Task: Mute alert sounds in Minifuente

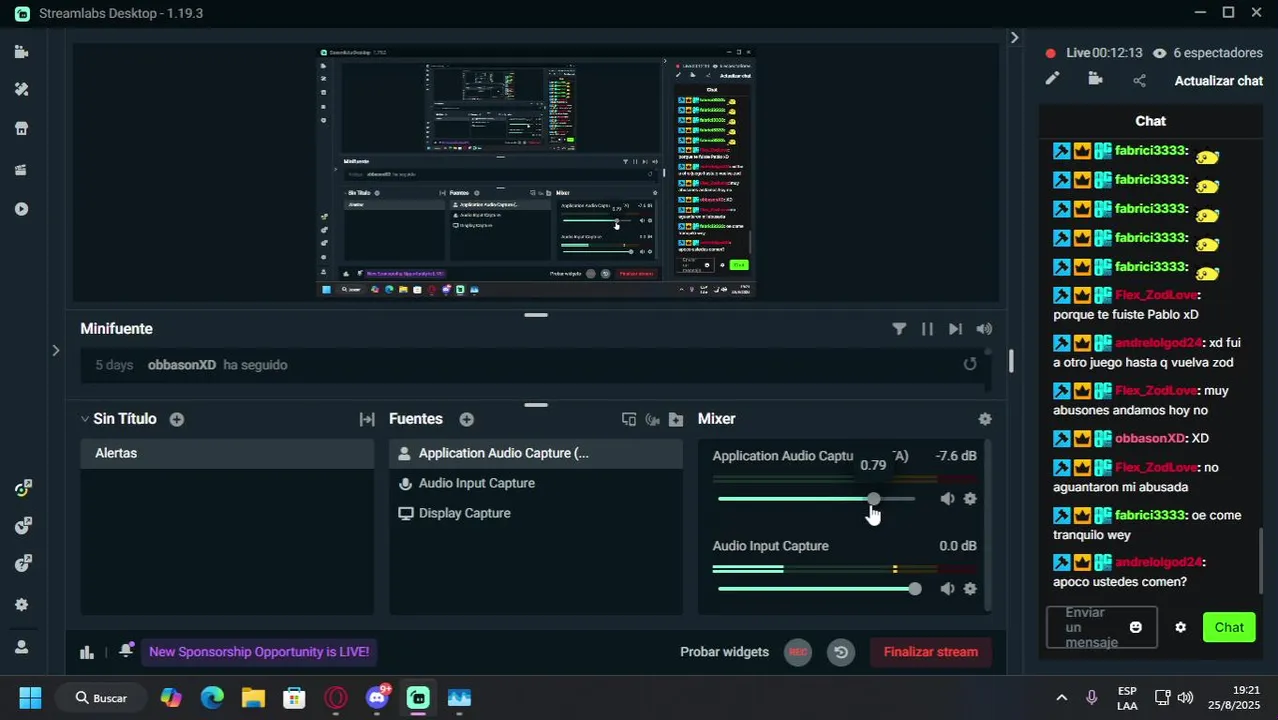Action: point(984,329)
